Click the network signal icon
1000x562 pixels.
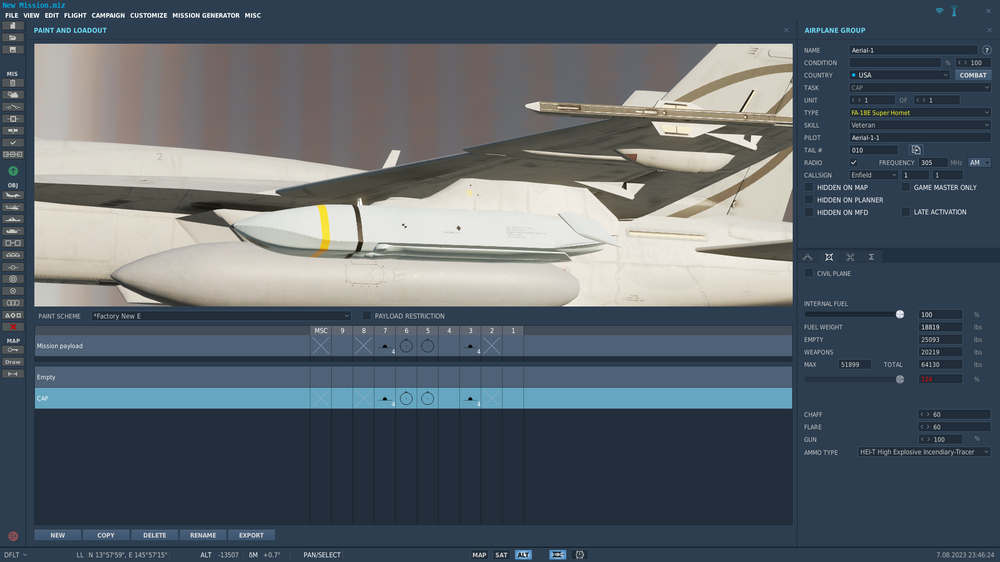(939, 11)
